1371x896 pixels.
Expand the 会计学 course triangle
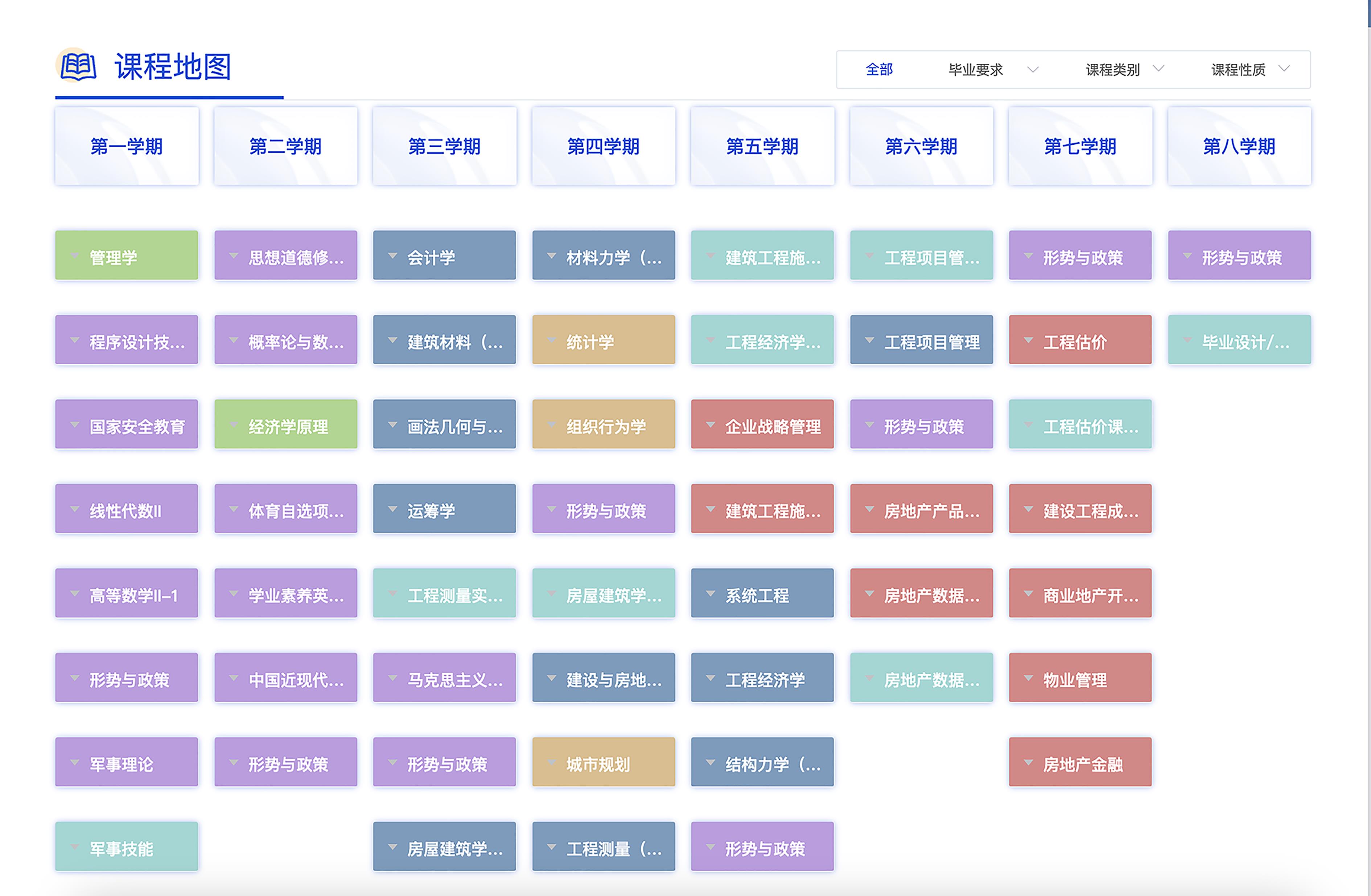(393, 255)
